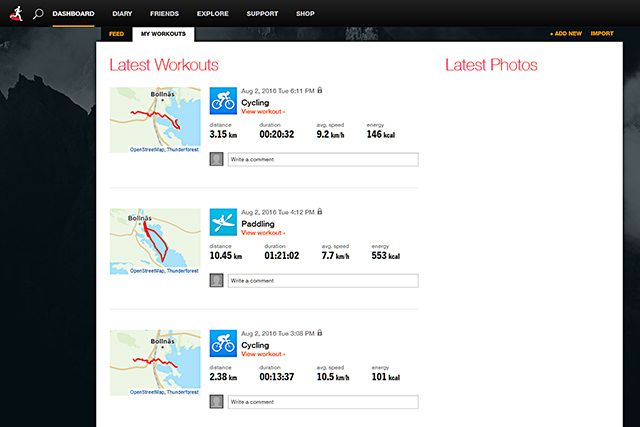This screenshot has width=640, height=427.
Task: Click the paddling kayak activity icon
Action: 223,221
